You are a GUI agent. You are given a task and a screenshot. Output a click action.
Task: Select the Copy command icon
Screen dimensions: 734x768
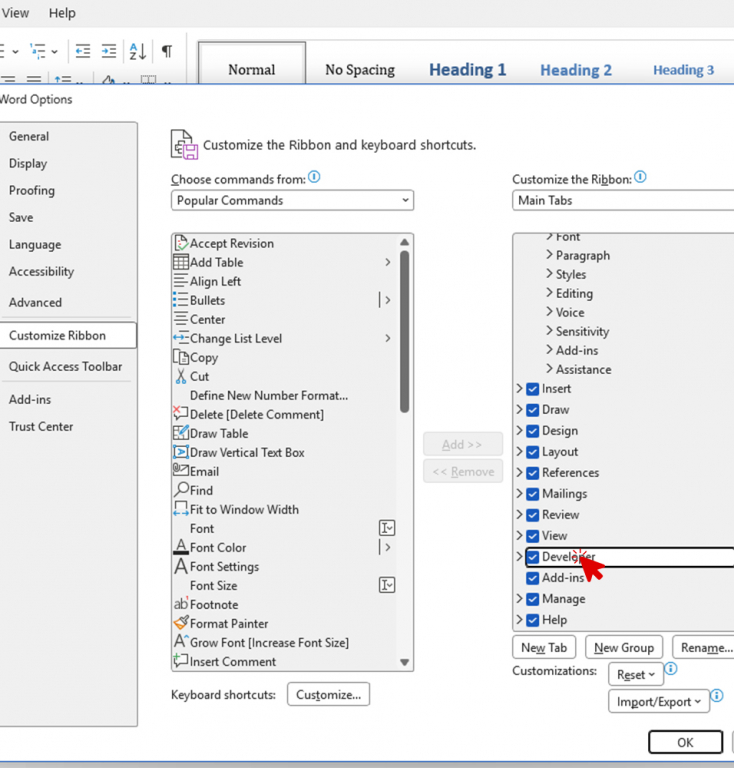pos(181,357)
